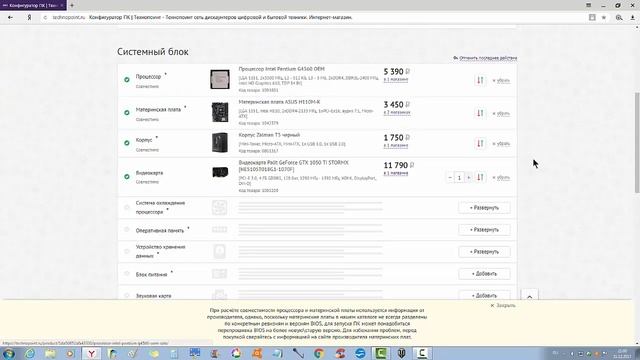Open File Explorer folder in the taskbar

click(50, 353)
